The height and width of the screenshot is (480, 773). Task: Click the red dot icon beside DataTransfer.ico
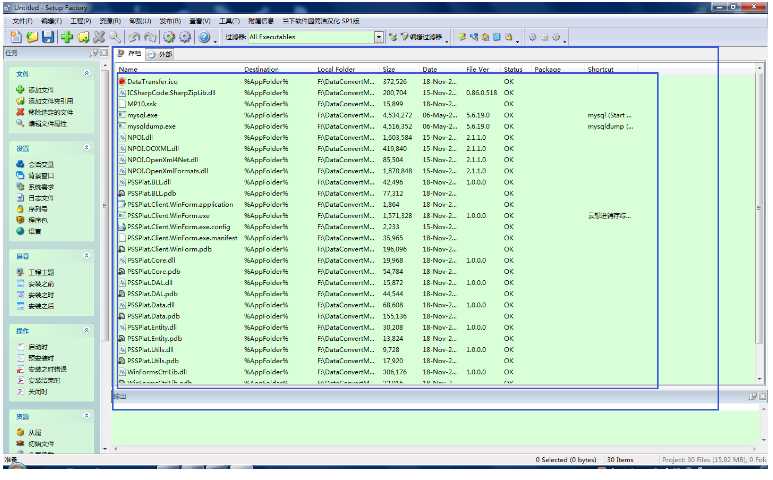[122, 81]
